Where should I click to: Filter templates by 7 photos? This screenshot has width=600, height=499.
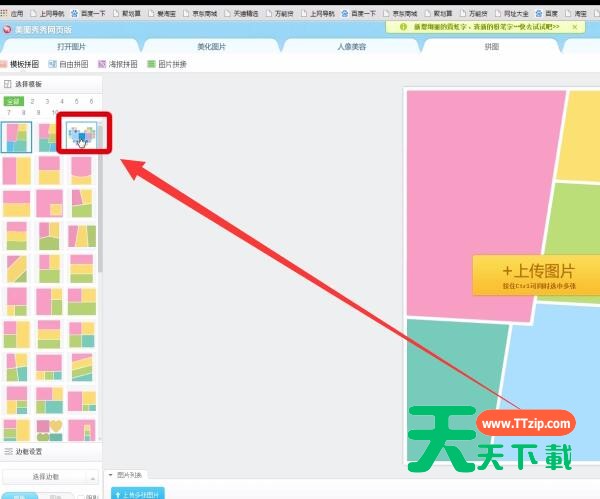coord(9,112)
